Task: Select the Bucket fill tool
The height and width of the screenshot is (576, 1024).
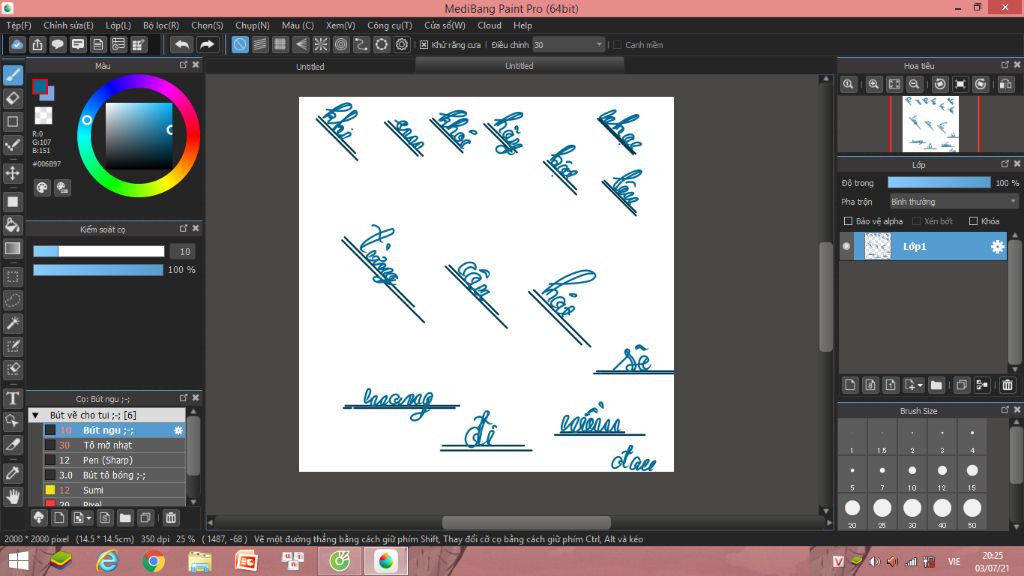Action: (12, 225)
